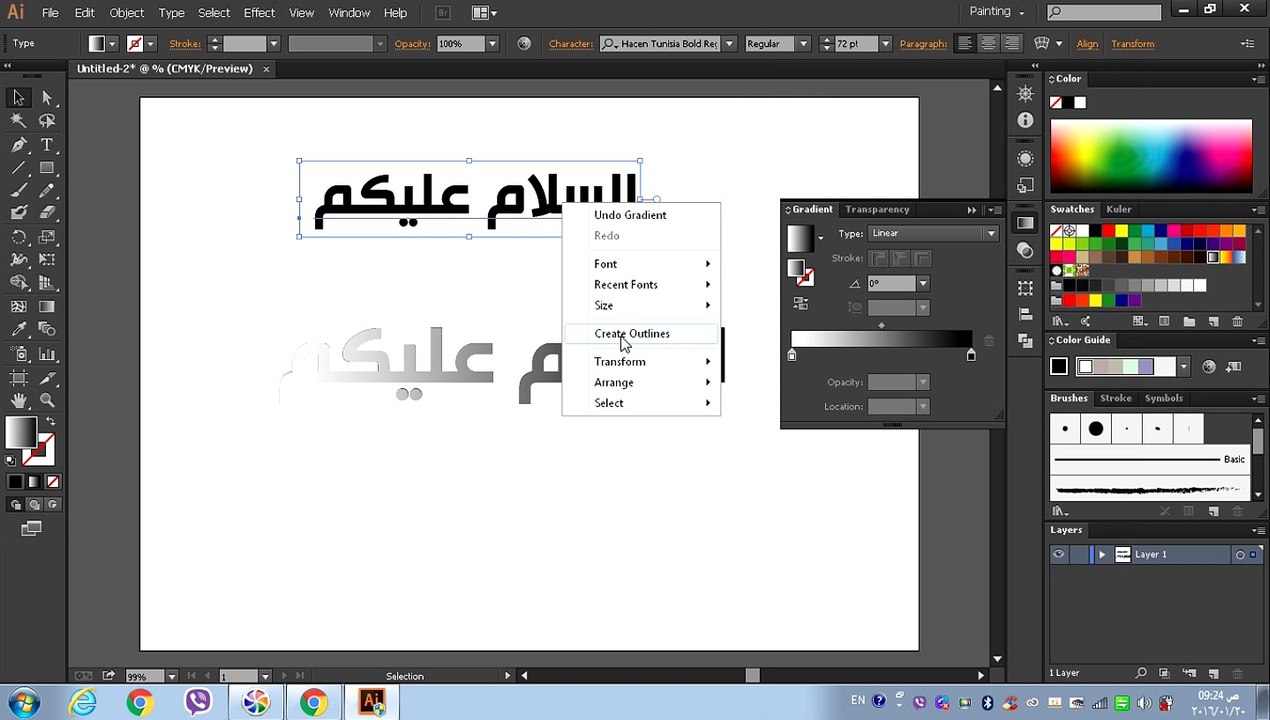Open the zoom level dropdown
Viewport: 1270px width, 720px height.
click(x=172, y=676)
